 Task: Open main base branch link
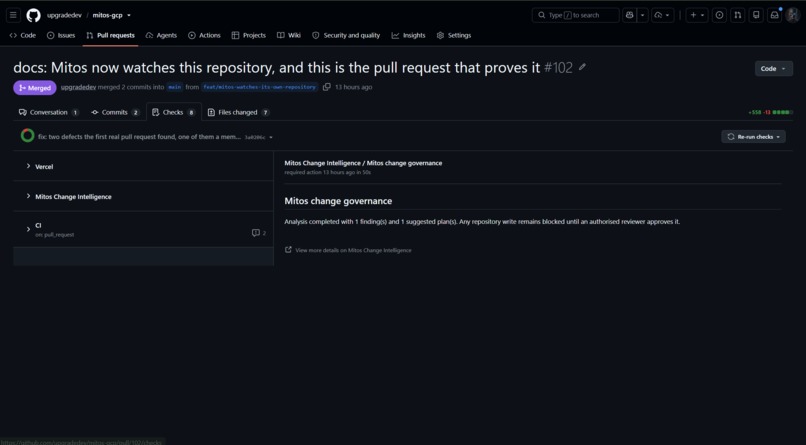pos(175,87)
